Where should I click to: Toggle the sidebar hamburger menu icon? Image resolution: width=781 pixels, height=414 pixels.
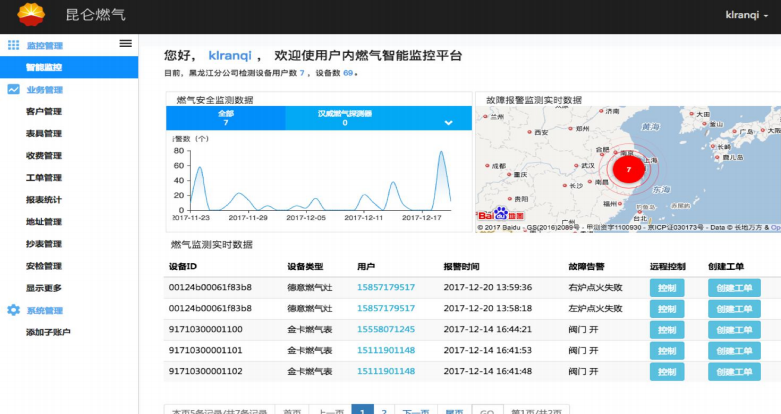(125, 44)
